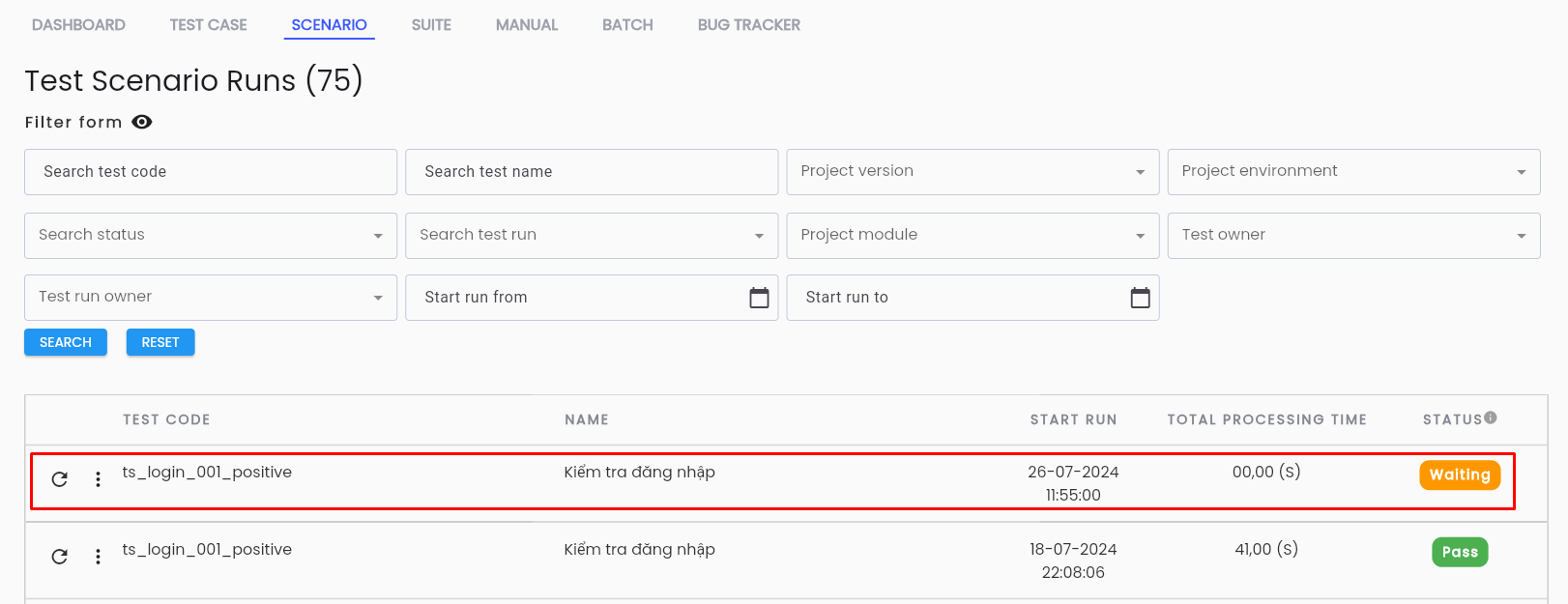Focus the Search test name field
This screenshot has width=1568, height=604.
[592, 172]
